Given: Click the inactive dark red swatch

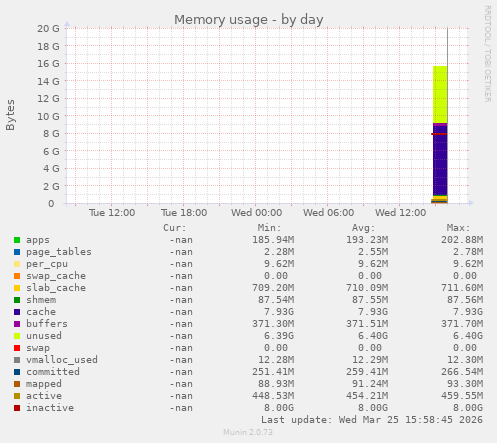Looking at the screenshot, I should [x=17, y=408].
